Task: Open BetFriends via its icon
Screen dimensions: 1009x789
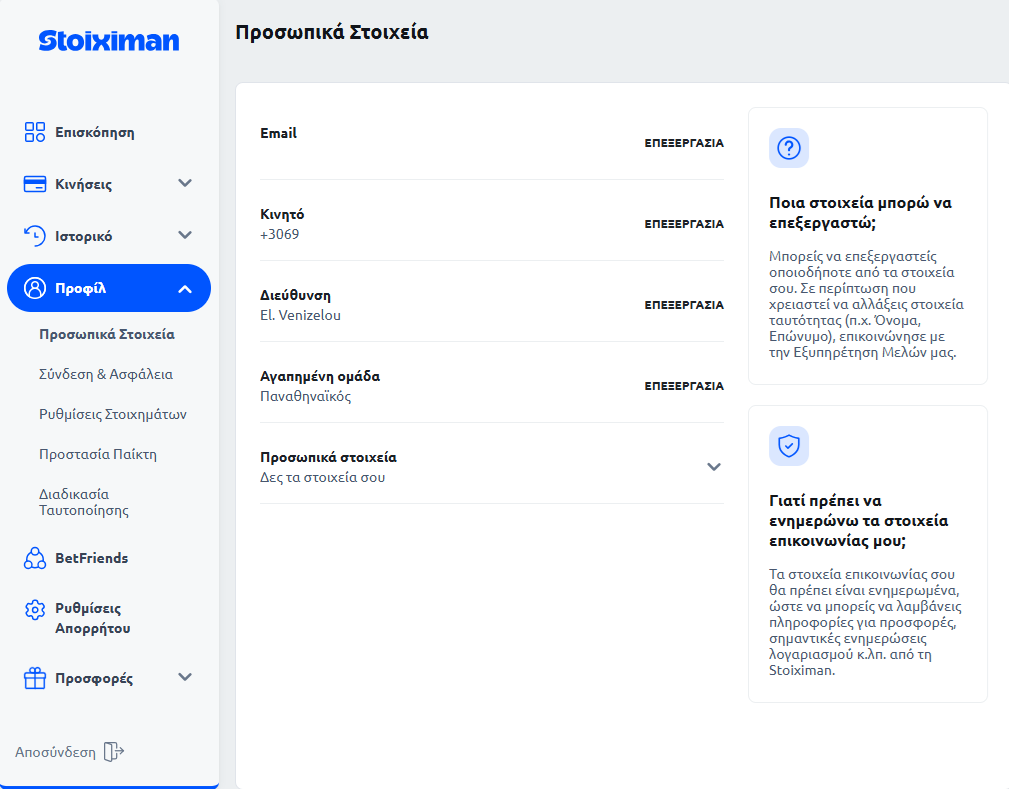Action: click(x=35, y=558)
